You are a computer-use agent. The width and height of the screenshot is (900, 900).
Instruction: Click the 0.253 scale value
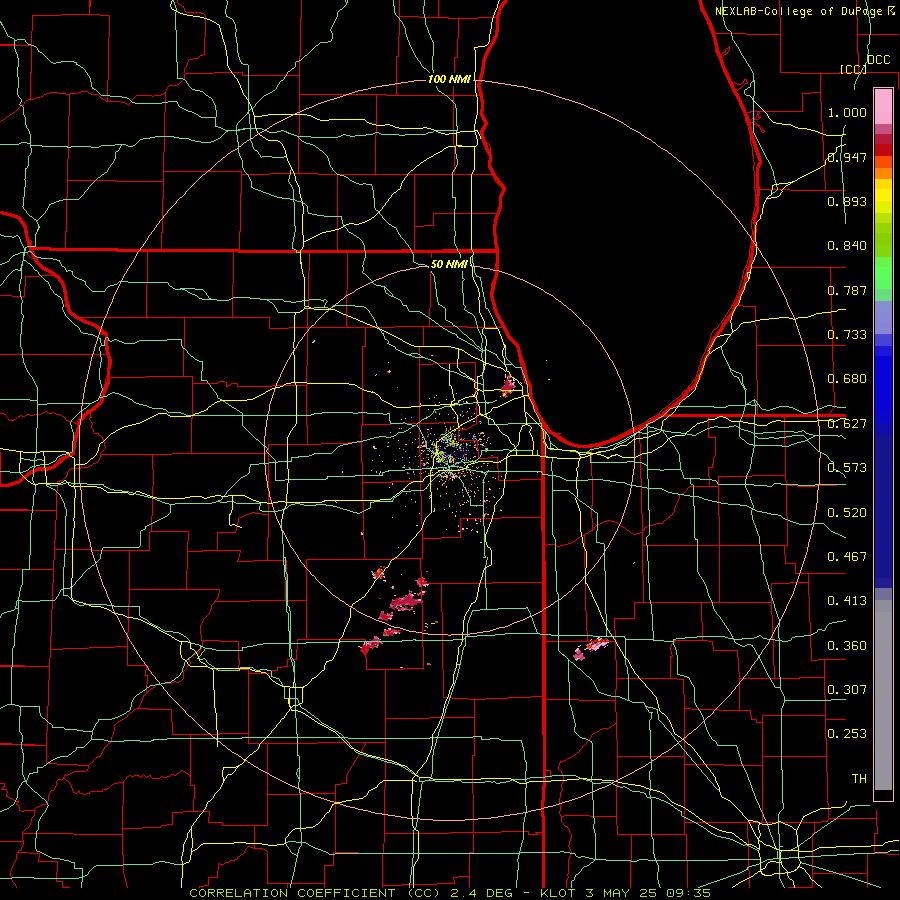[x=847, y=734]
